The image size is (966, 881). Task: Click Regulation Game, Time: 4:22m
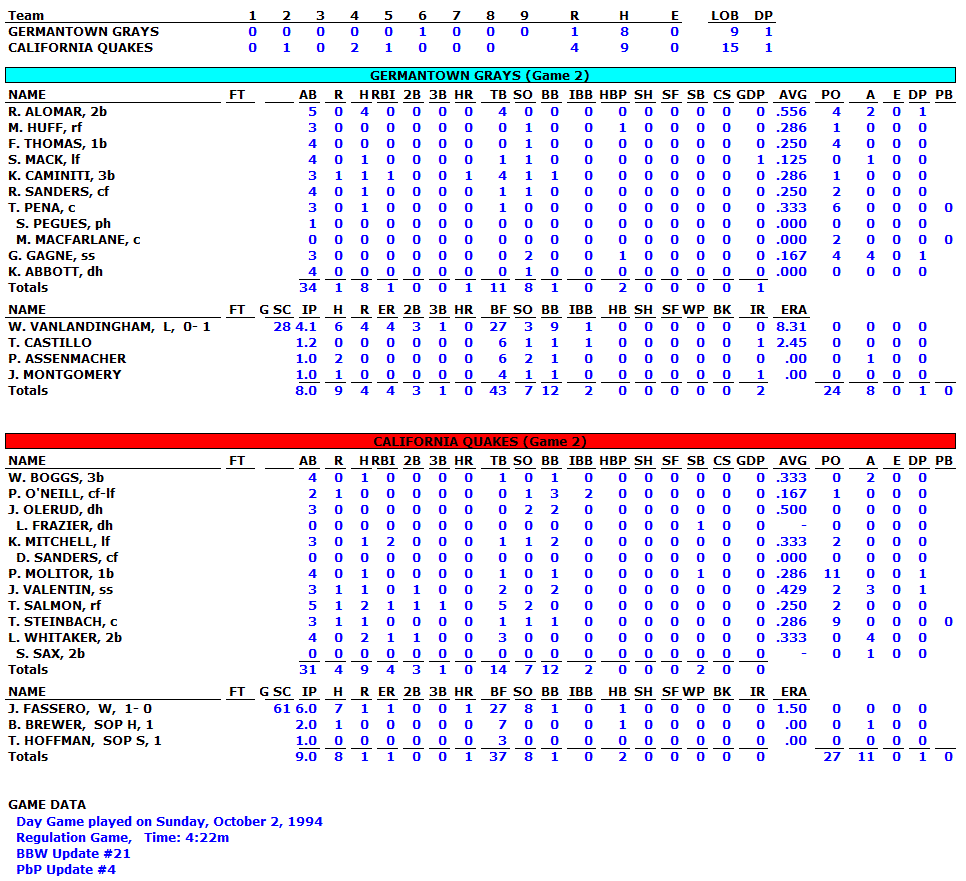click(123, 837)
